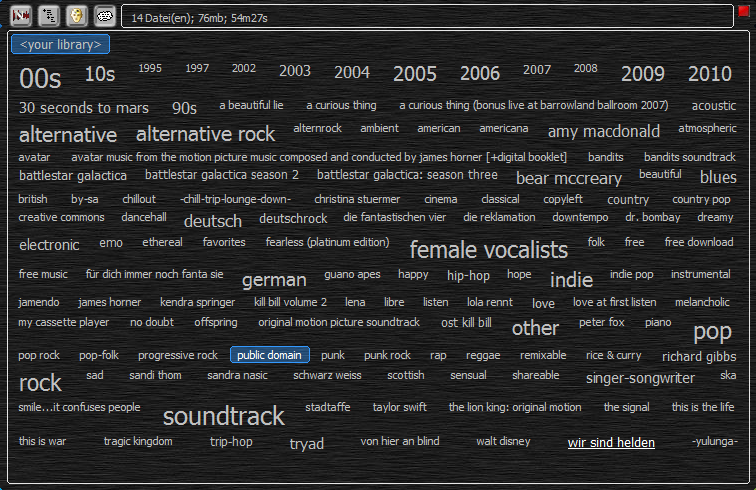Viewport: 756px width, 490px height.
Task: Click the creative commons tag
Action: click(x=61, y=218)
